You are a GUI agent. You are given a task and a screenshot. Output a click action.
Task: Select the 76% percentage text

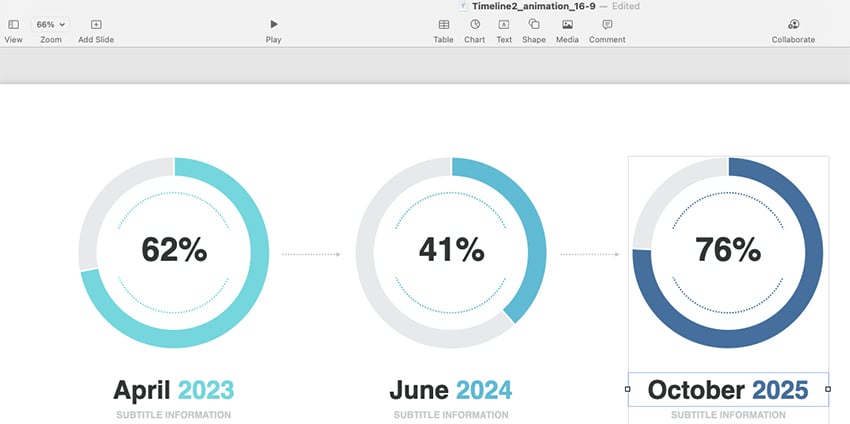pos(728,250)
